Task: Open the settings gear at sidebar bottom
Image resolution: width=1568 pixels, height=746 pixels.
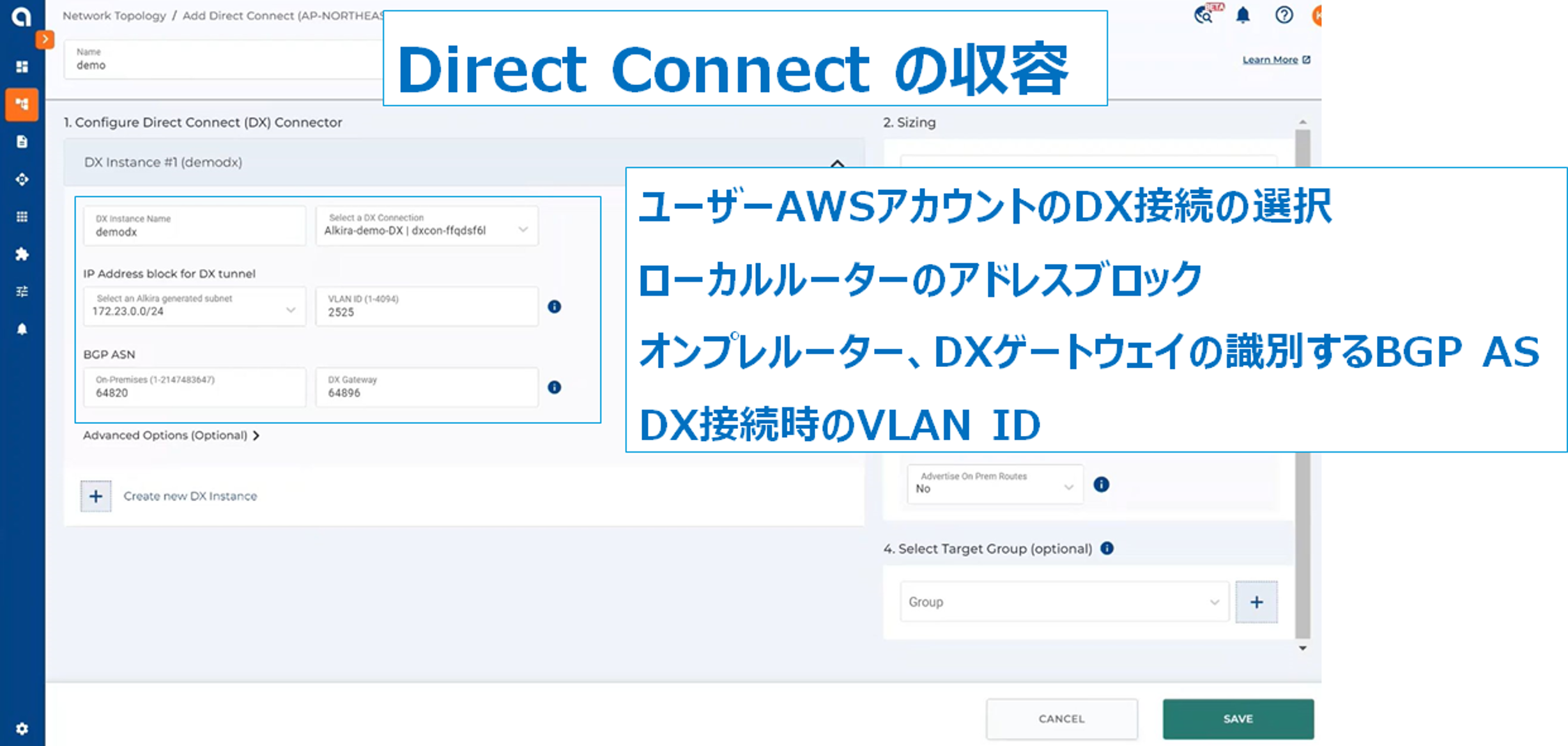Action: coord(22,729)
